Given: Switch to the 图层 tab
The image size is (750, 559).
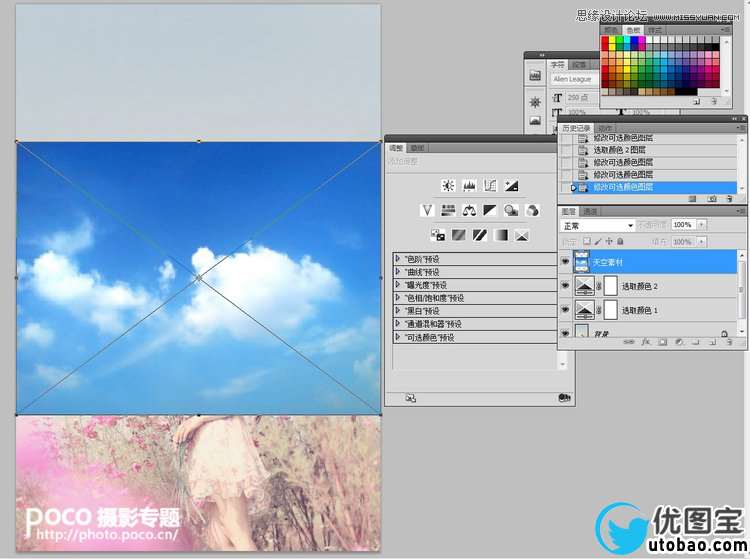Looking at the screenshot, I should pos(569,211).
